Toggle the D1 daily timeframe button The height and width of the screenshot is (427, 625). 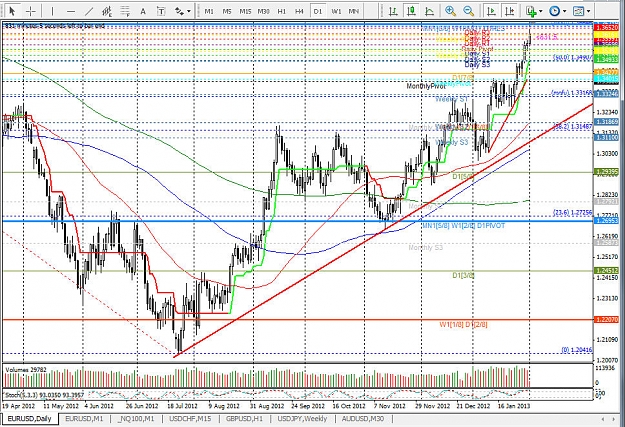318,11
